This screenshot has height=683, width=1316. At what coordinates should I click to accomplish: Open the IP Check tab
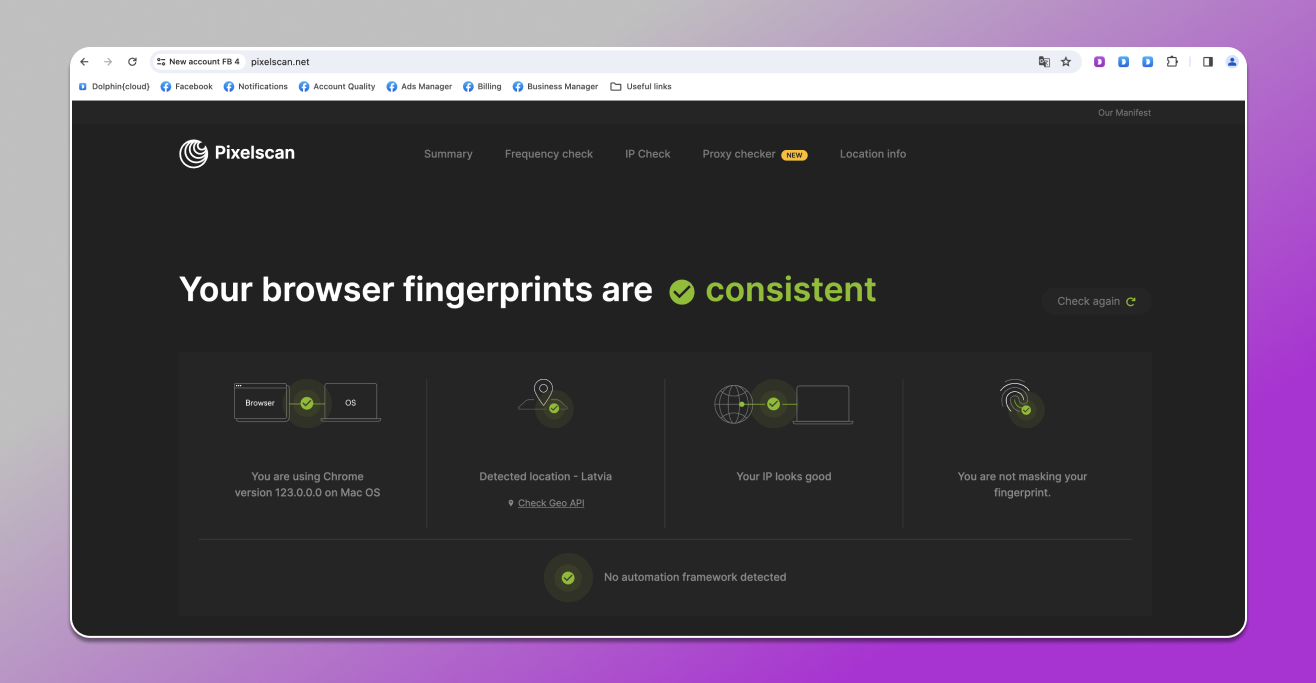tap(648, 154)
